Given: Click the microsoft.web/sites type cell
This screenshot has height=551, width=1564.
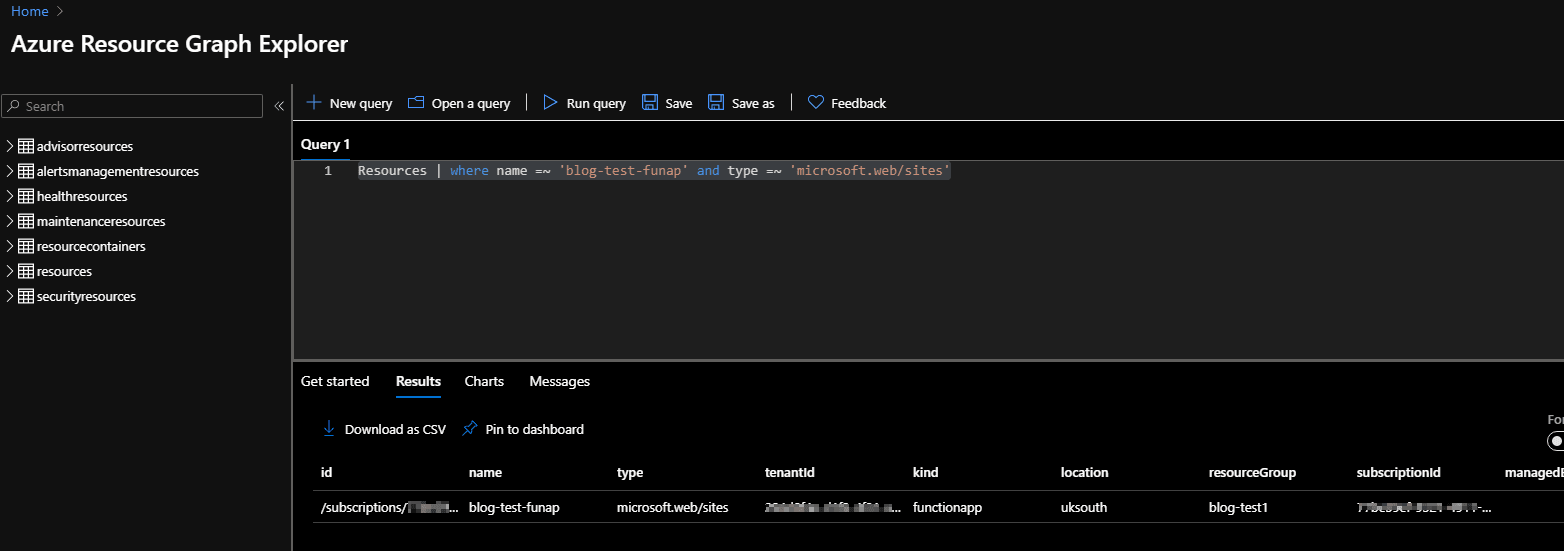Looking at the screenshot, I should point(673,507).
